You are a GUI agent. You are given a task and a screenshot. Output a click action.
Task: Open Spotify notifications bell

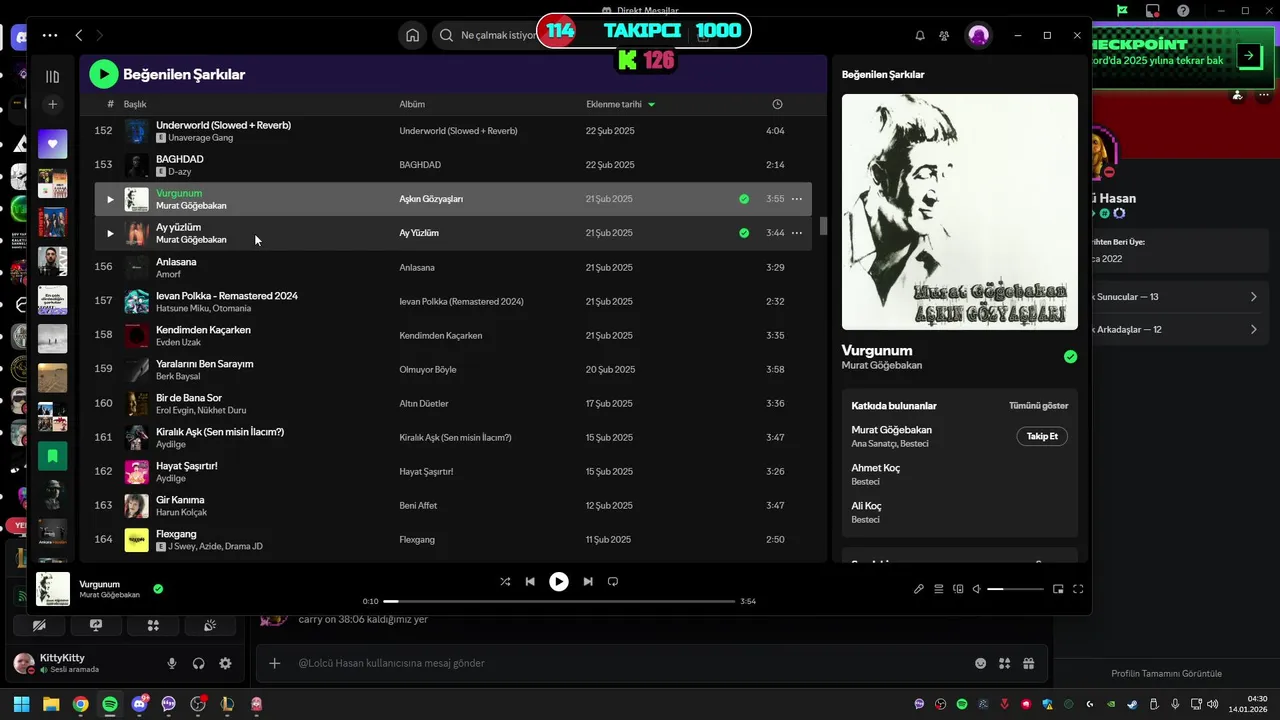pos(920,35)
